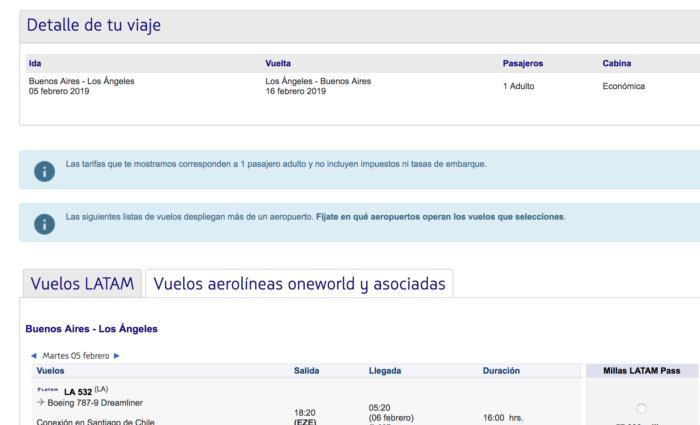
Task: Go to previous day using left arrow
Action: point(33,355)
